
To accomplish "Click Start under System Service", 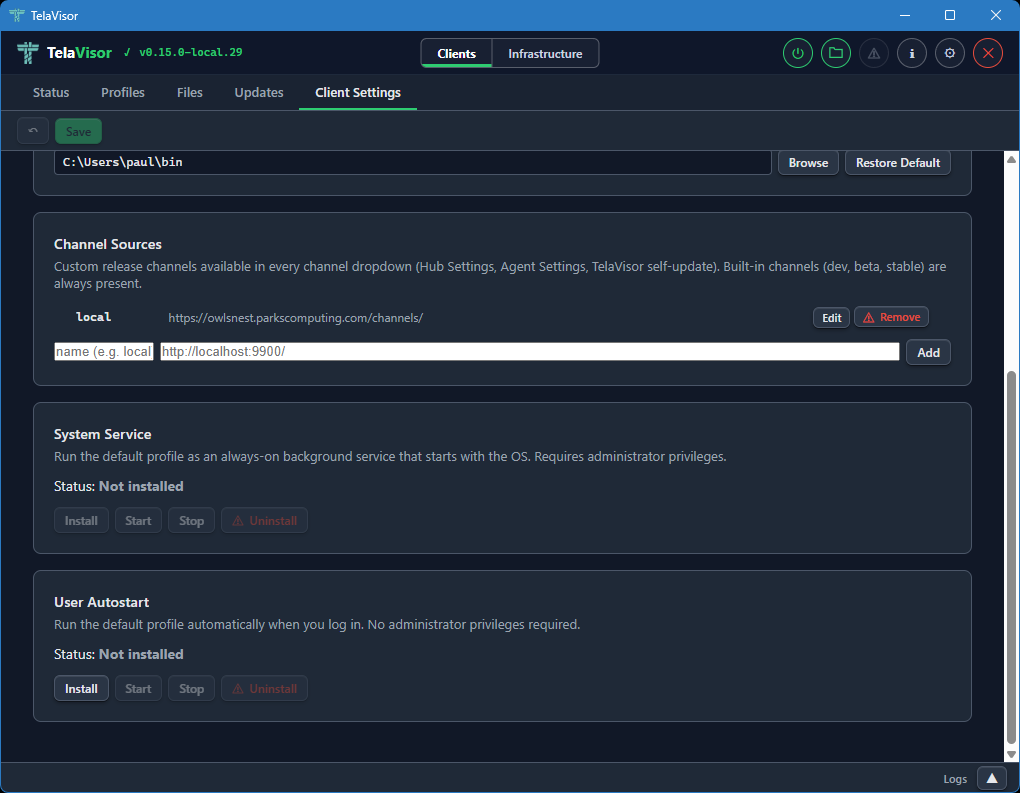I will pyautogui.click(x=138, y=520).
